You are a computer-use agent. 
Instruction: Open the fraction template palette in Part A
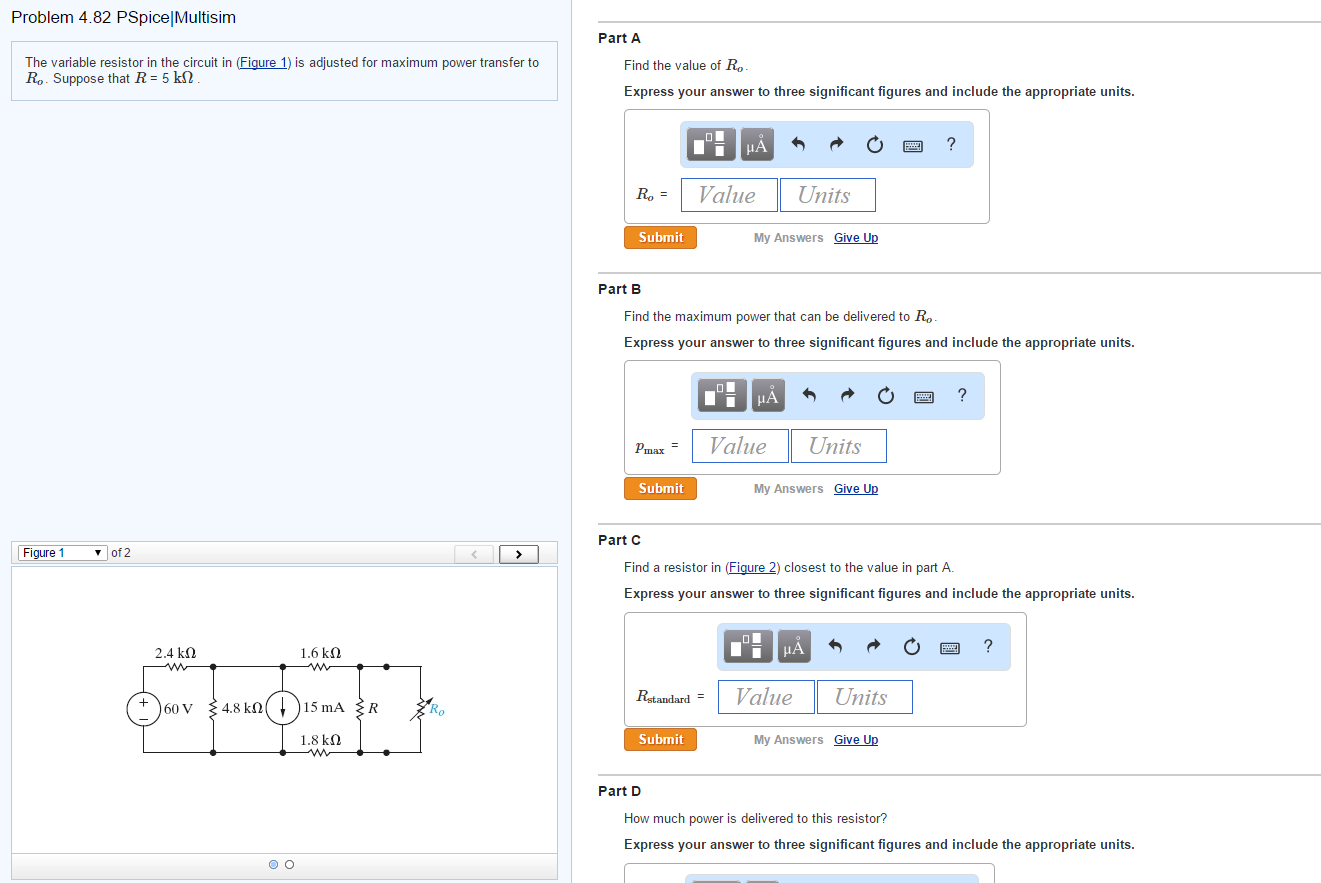[x=710, y=144]
